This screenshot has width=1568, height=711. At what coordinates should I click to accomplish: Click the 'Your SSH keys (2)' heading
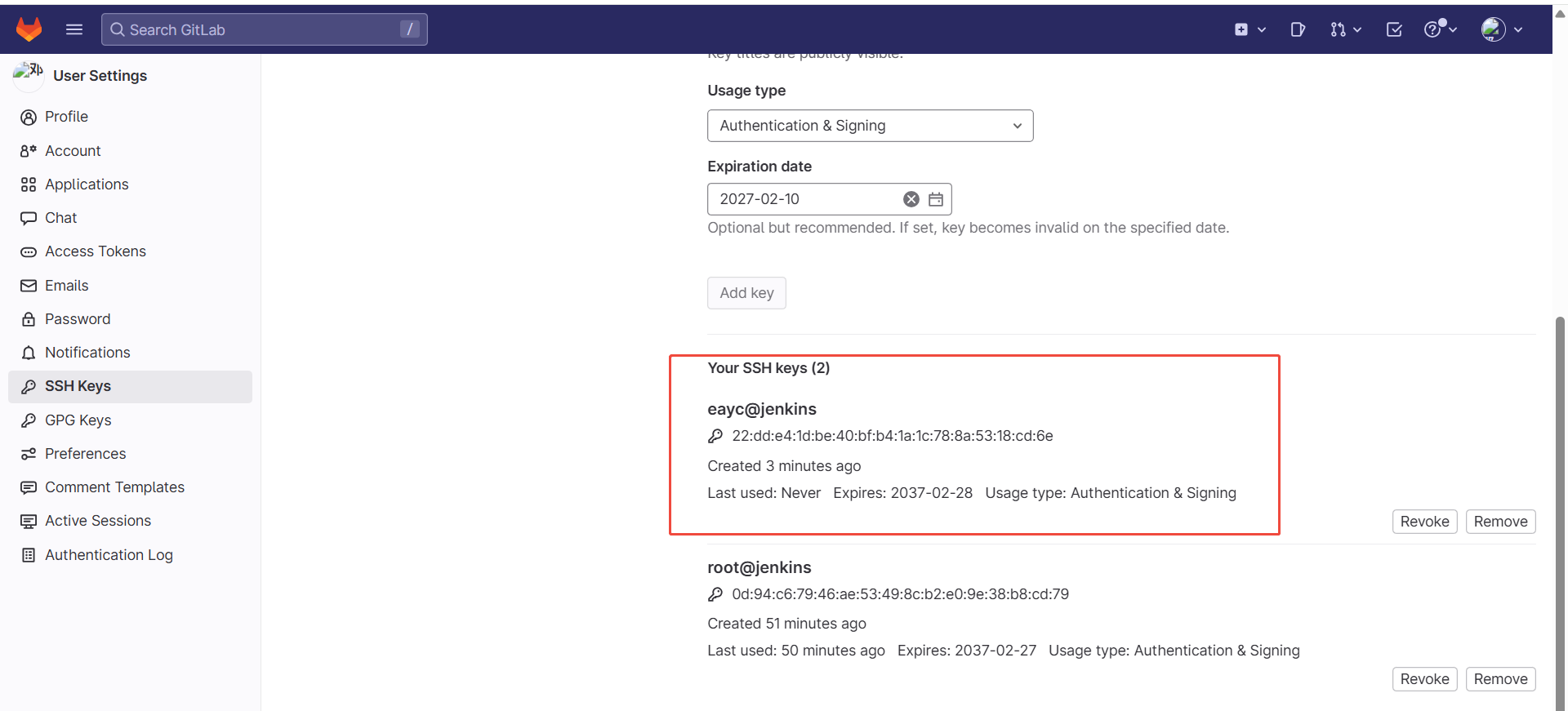tap(768, 368)
